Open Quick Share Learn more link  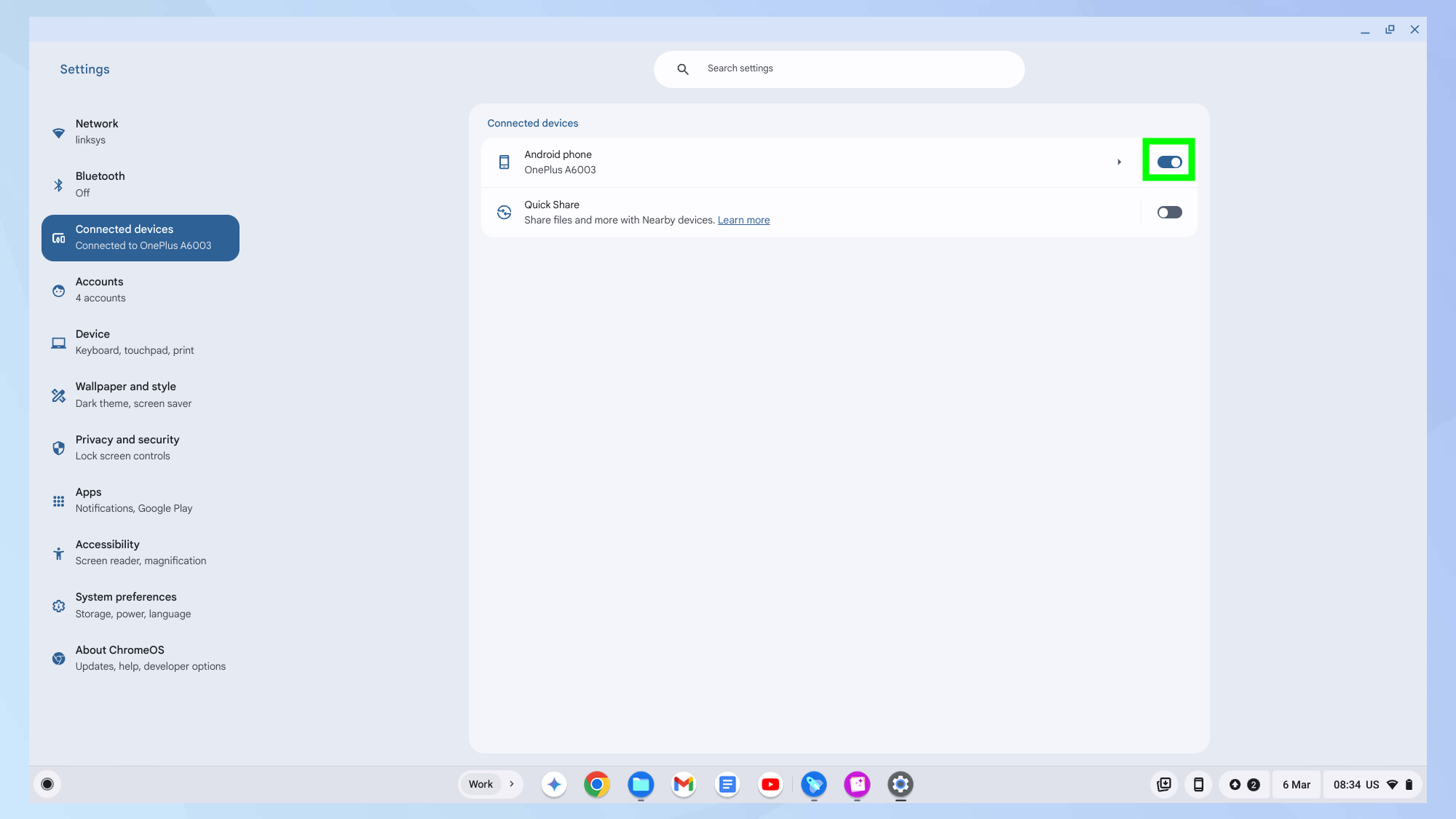(743, 220)
